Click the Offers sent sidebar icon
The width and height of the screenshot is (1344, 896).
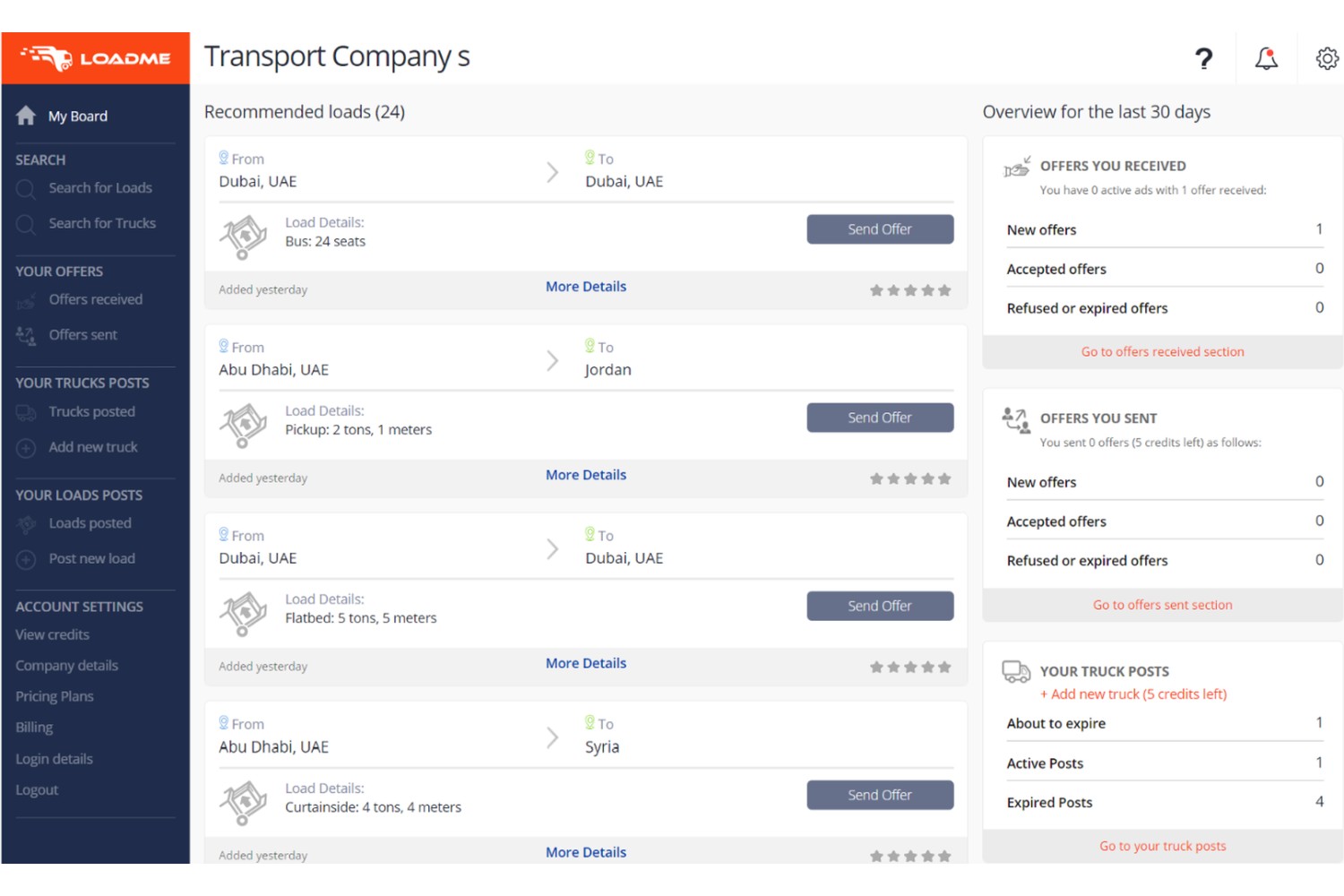(x=26, y=335)
